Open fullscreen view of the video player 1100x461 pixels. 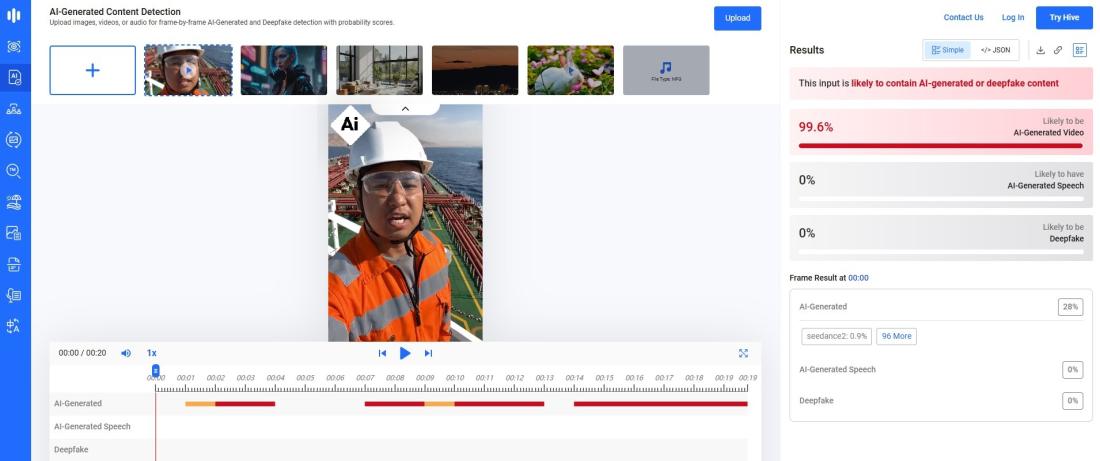tap(743, 353)
